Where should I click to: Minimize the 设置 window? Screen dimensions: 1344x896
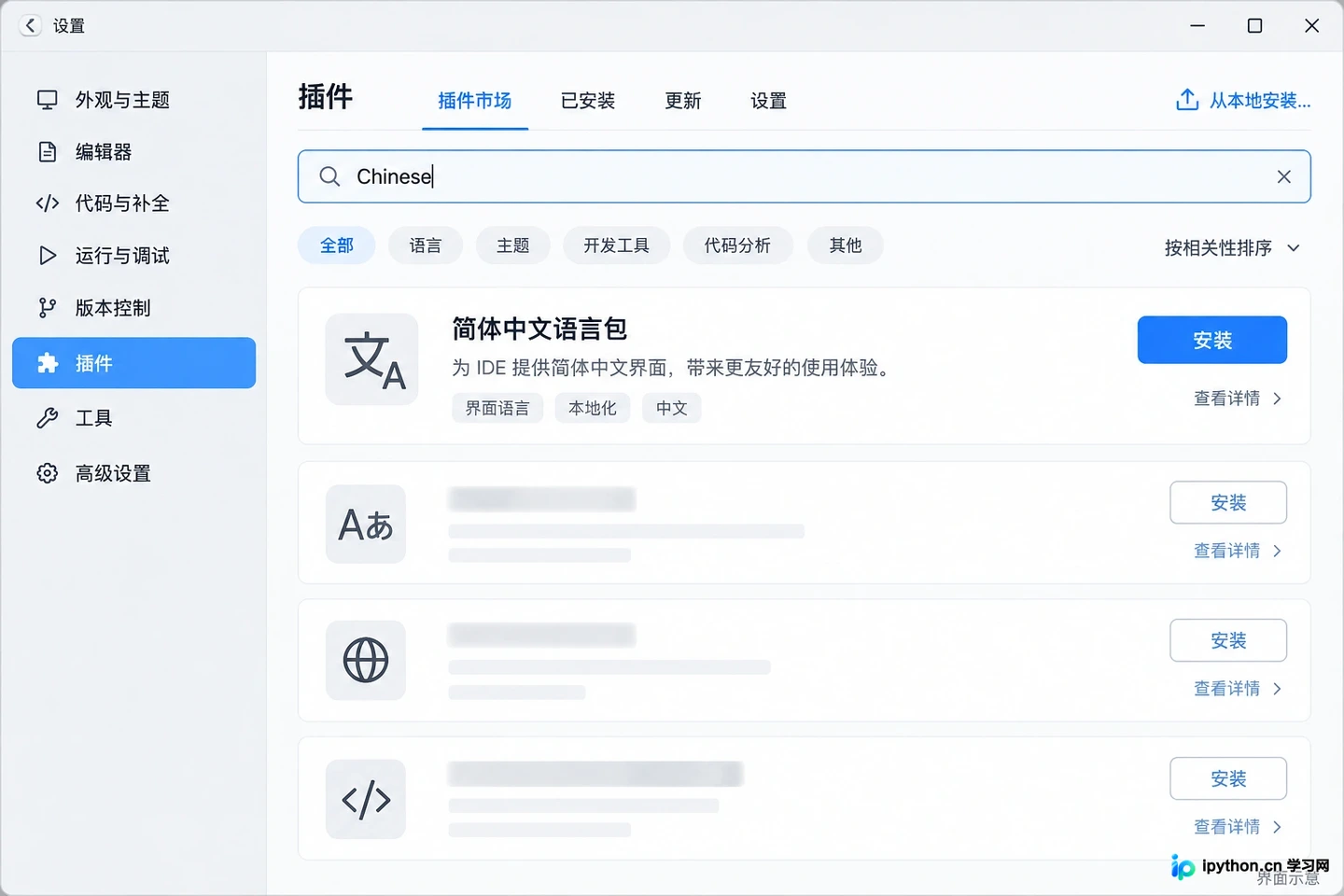tap(1197, 25)
